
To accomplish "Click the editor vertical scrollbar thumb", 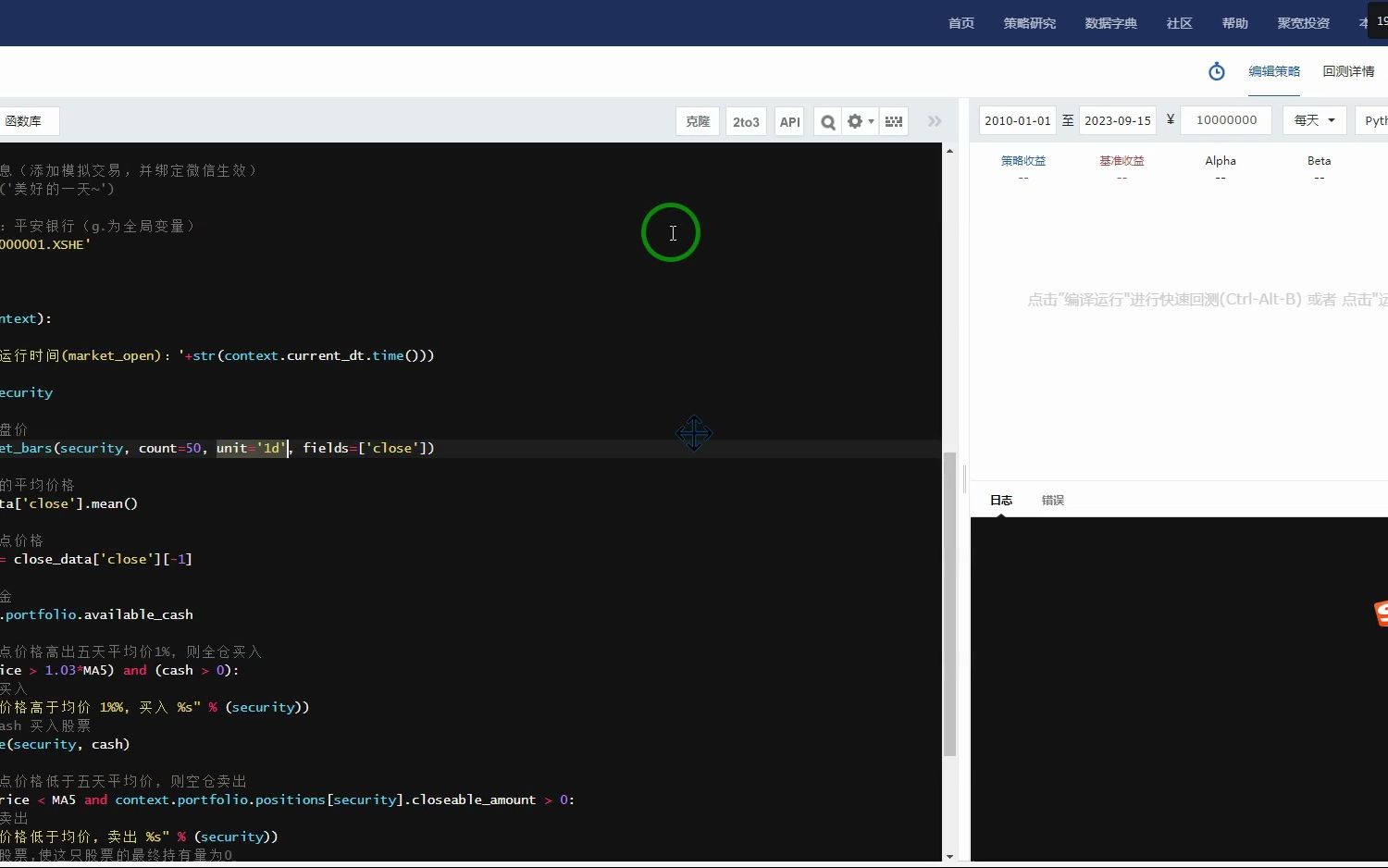I will 949,603.
